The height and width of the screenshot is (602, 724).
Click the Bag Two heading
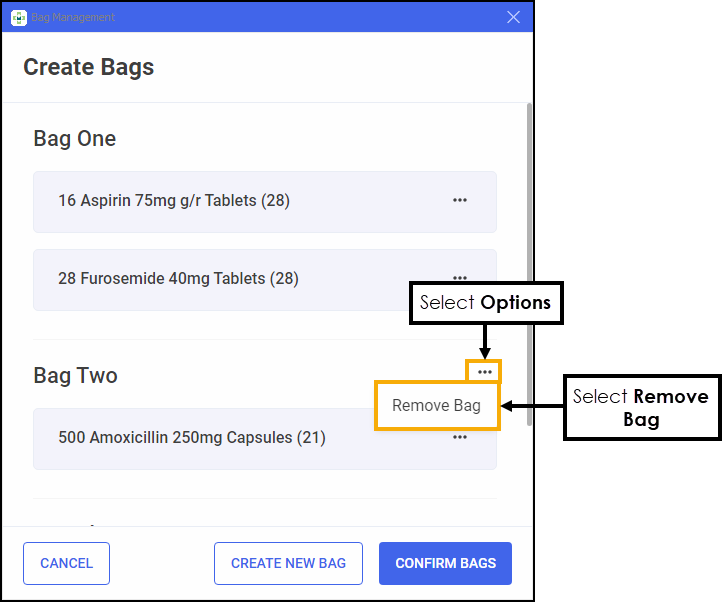(x=75, y=375)
